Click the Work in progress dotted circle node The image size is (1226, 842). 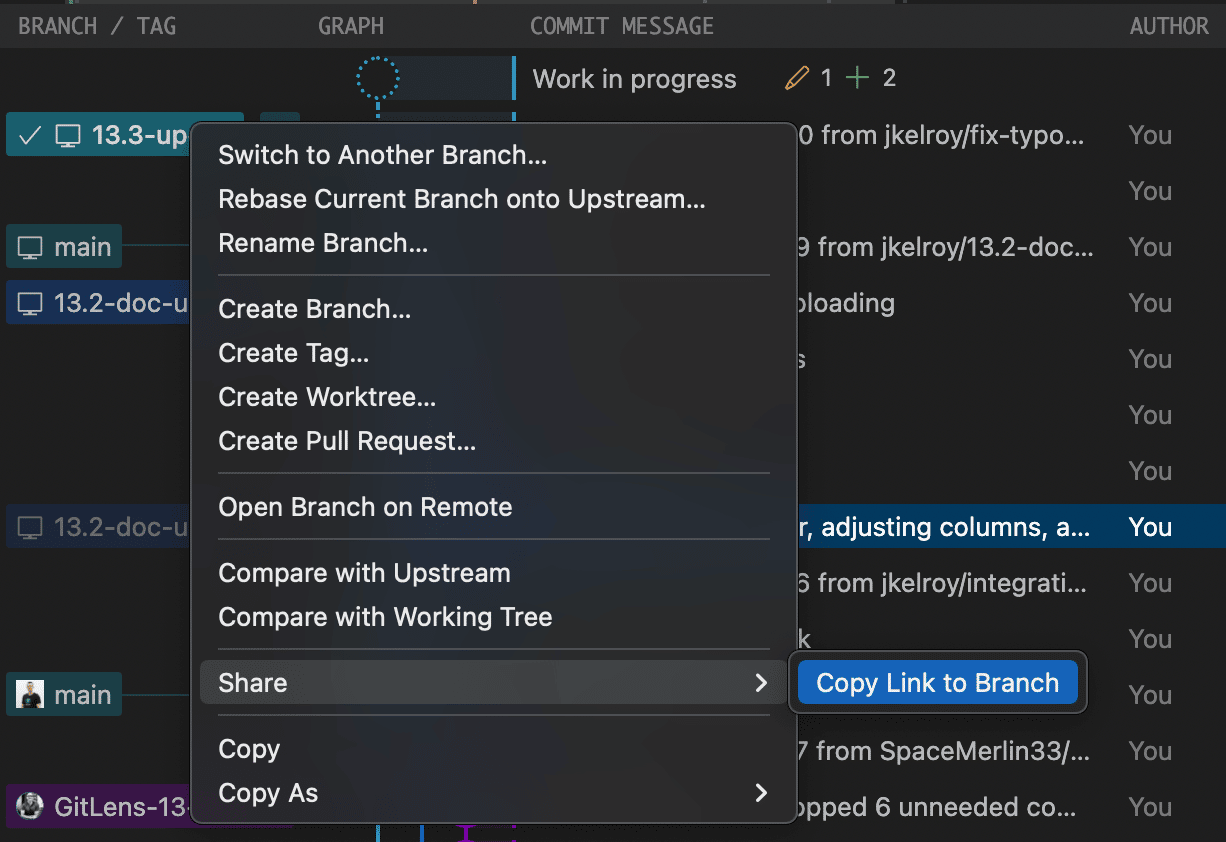[378, 78]
